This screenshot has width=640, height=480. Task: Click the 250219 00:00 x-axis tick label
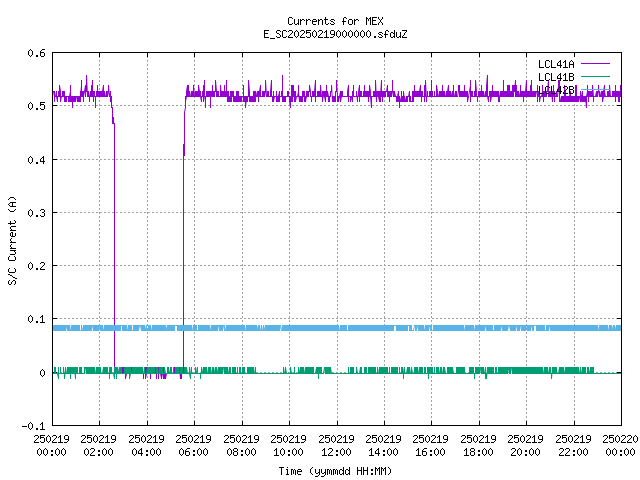51,446
